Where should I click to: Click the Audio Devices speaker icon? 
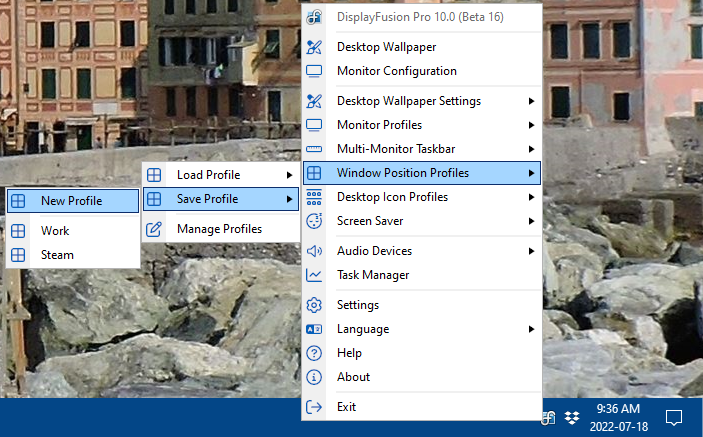click(x=314, y=251)
